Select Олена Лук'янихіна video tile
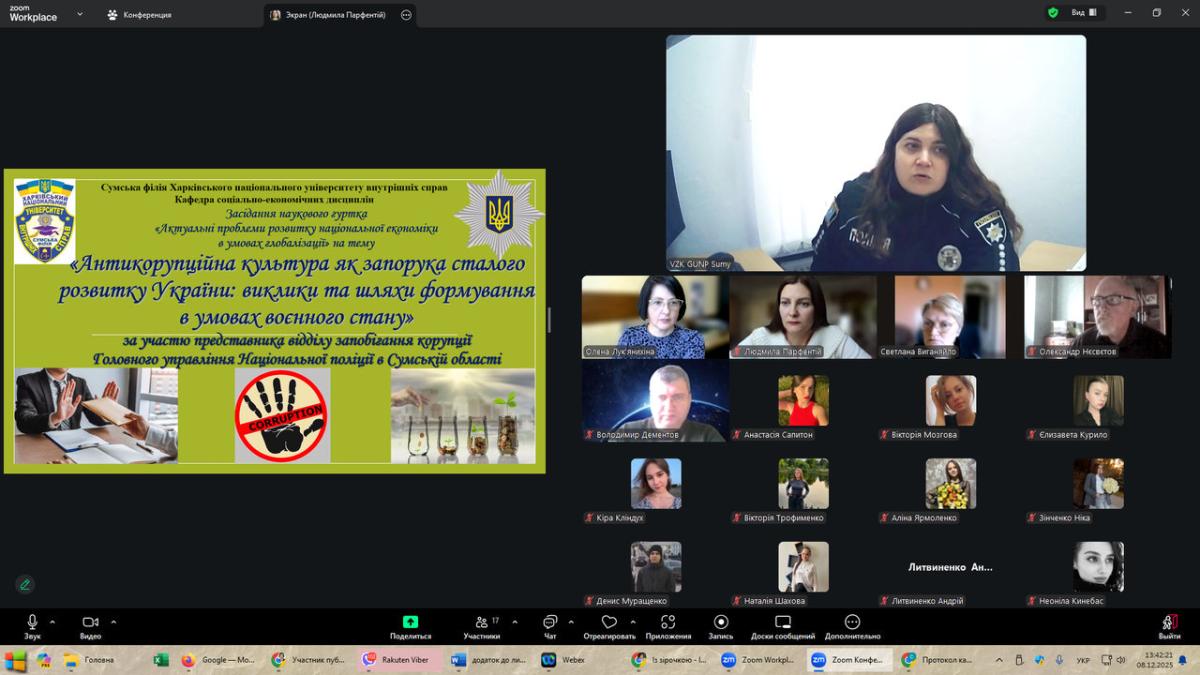 click(x=655, y=317)
